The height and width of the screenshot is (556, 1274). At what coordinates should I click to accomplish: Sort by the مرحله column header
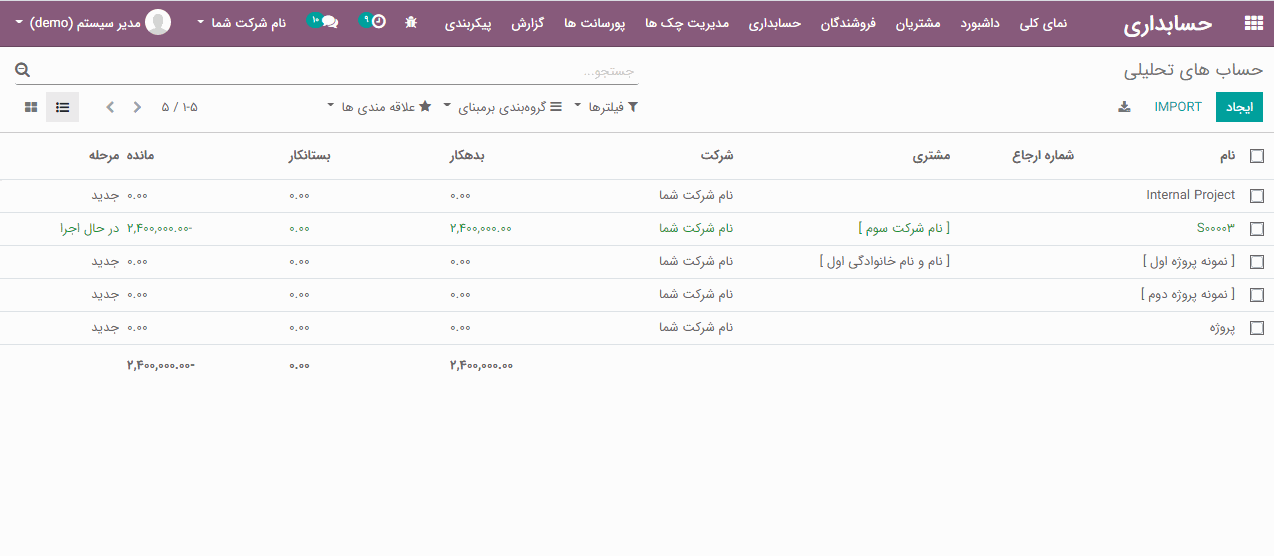pyautogui.click(x=104, y=156)
